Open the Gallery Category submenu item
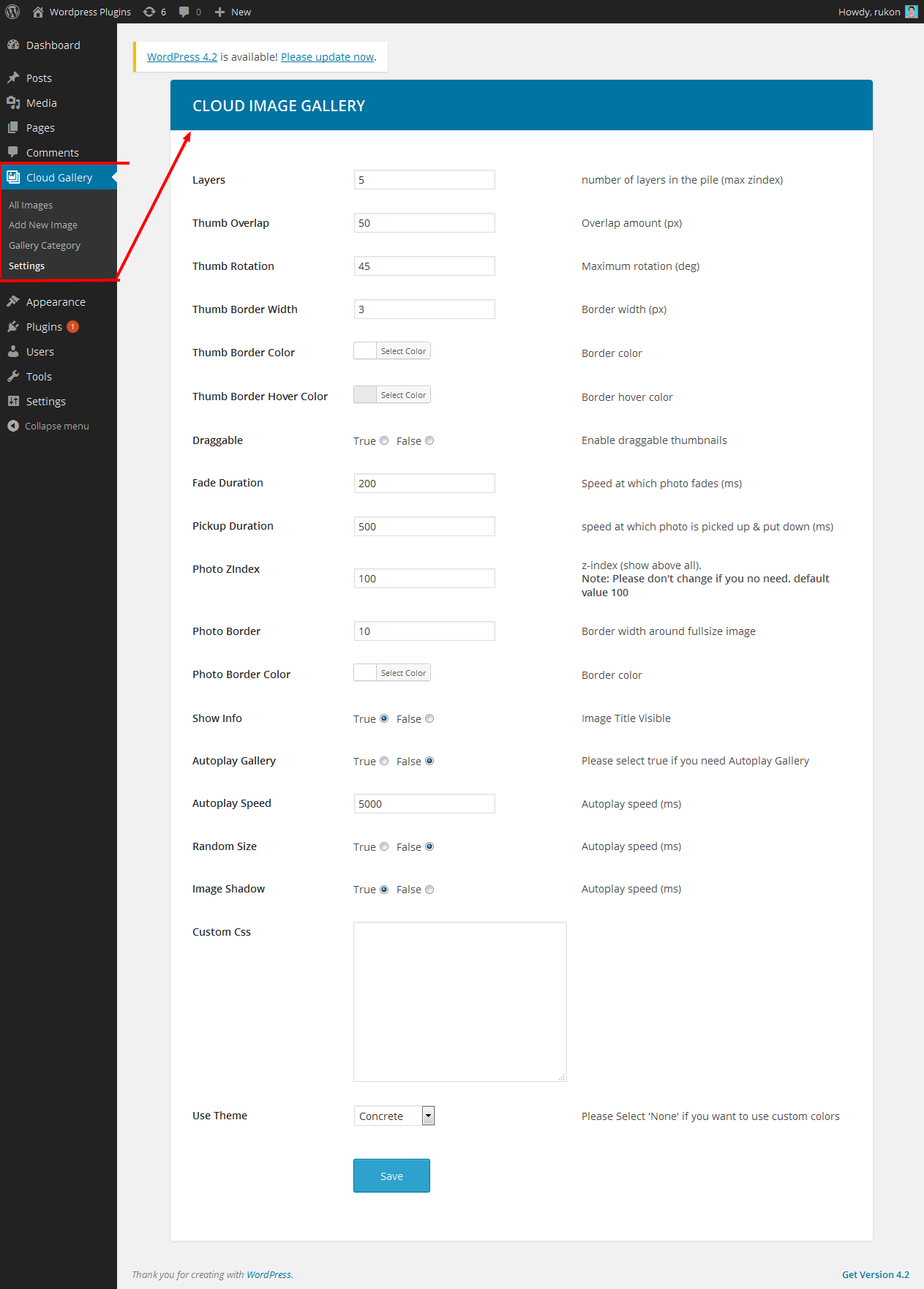 tap(45, 245)
